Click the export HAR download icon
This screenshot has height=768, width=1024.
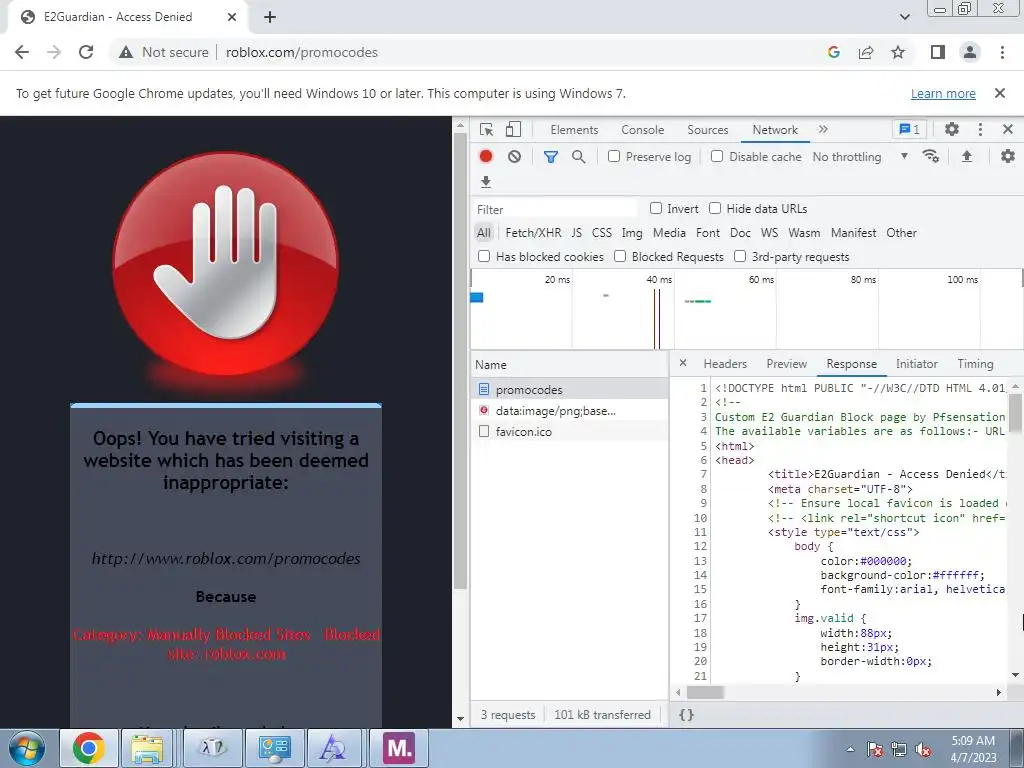pos(485,182)
